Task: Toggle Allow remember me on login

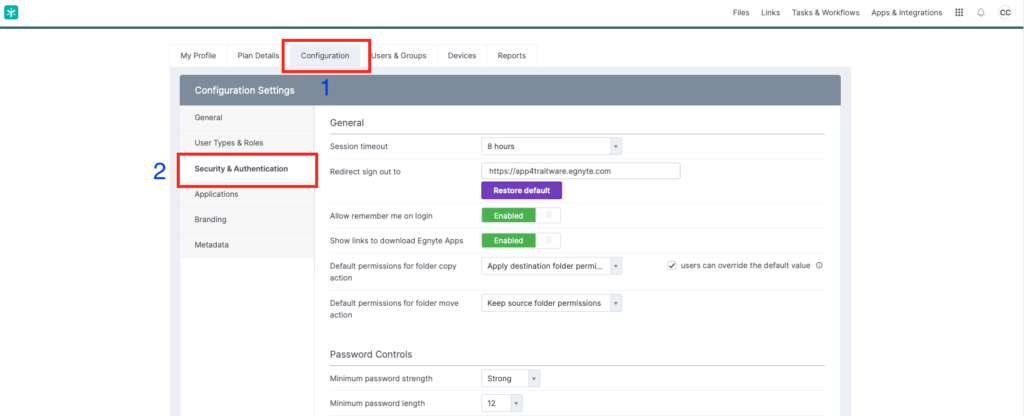Action: [520, 216]
